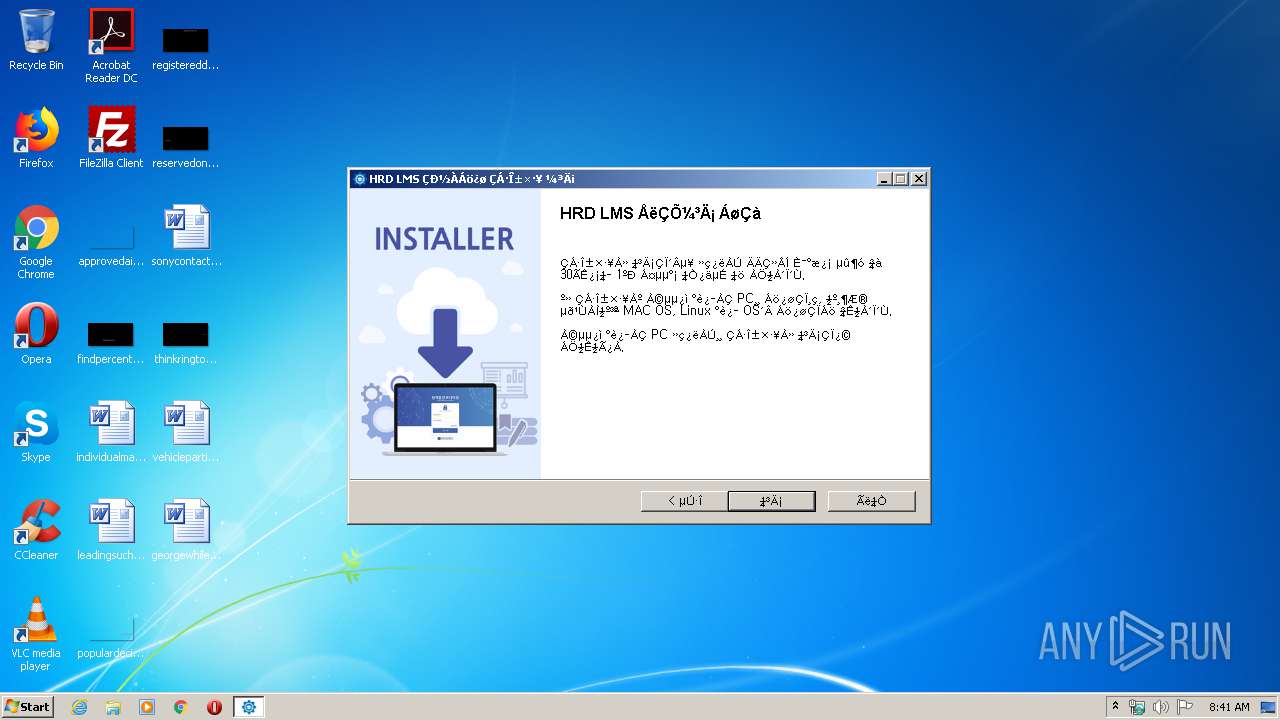Select the thinkringto... desktop file
1280x720 pixels.
[x=185, y=341]
